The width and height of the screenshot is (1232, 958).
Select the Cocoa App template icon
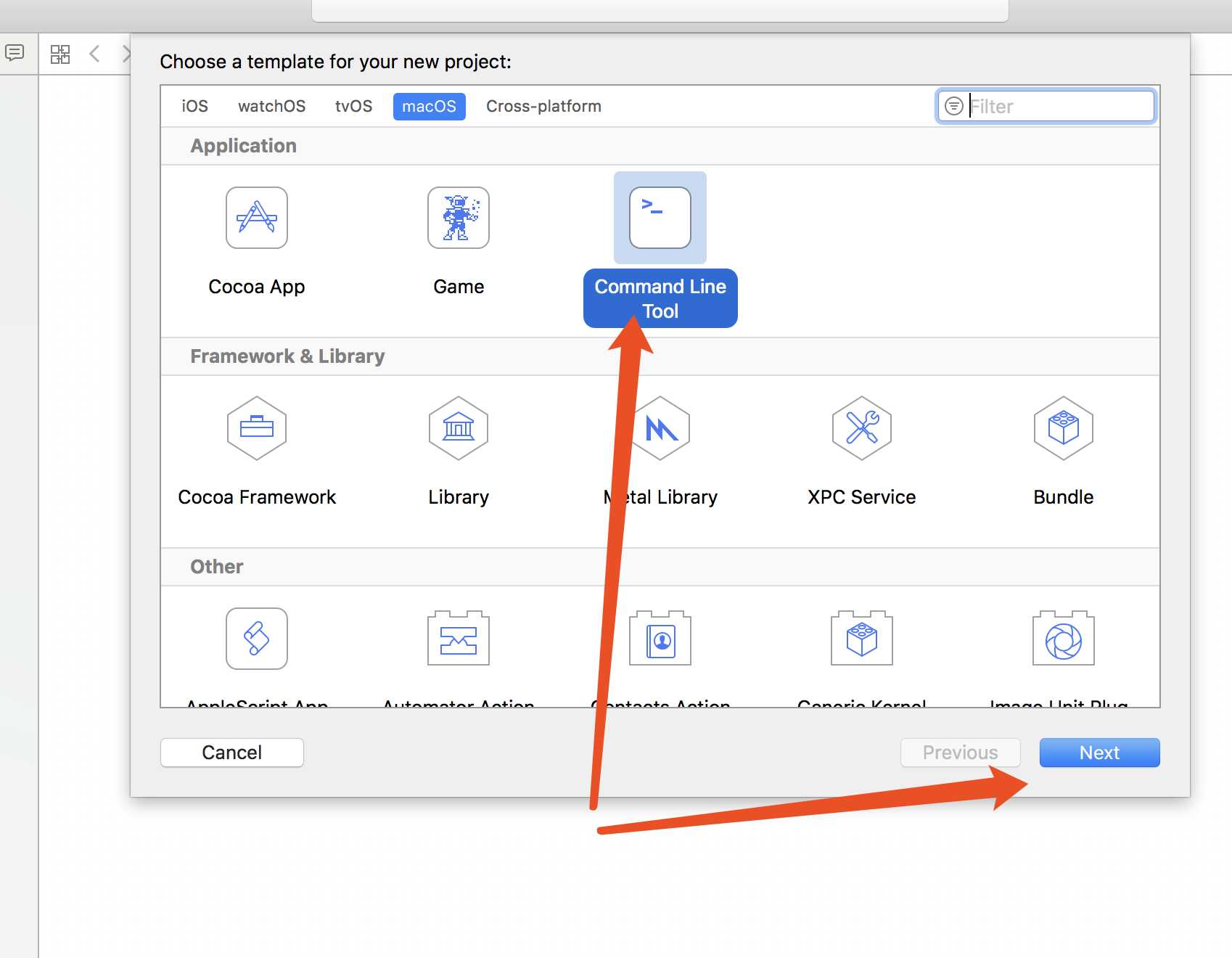(x=257, y=218)
